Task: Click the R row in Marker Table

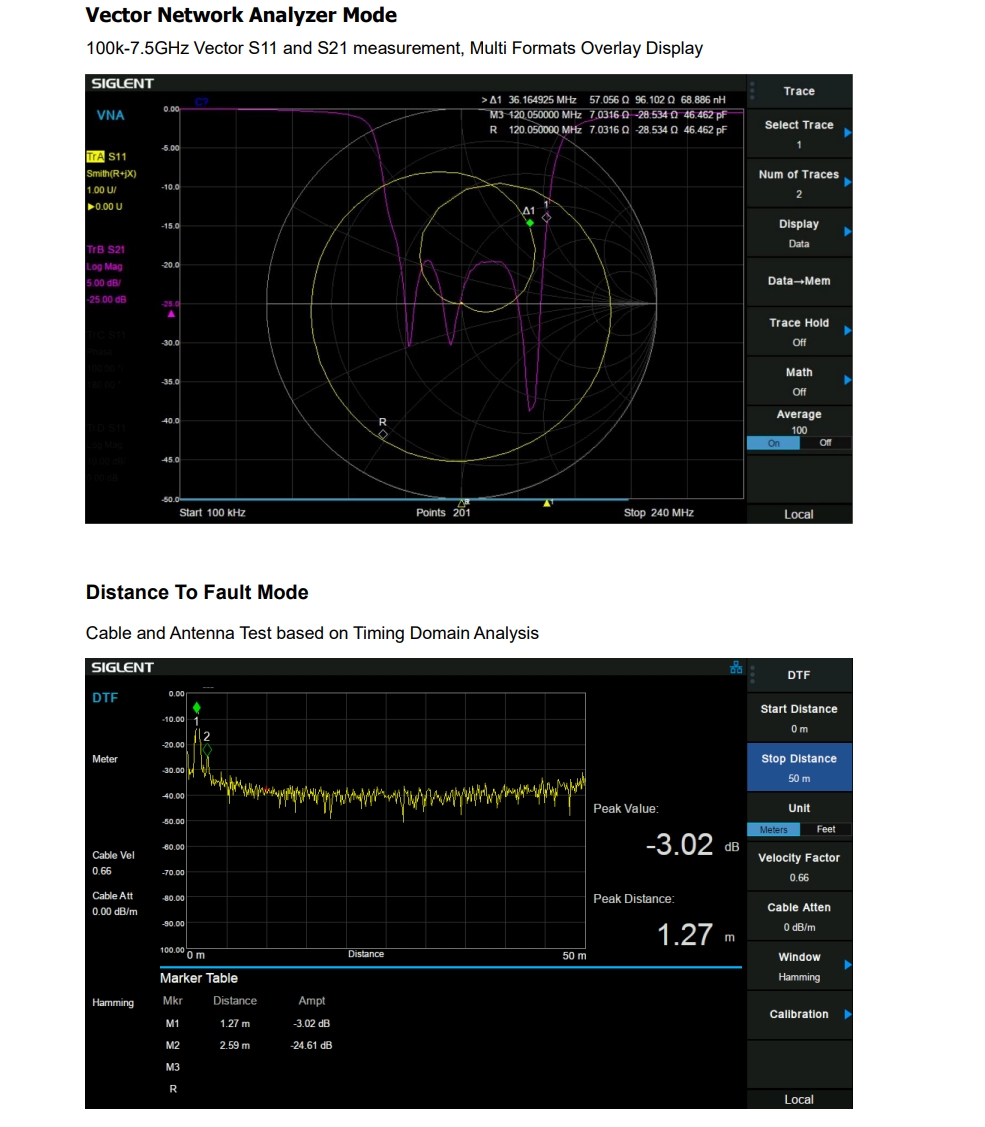Action: point(173,1089)
